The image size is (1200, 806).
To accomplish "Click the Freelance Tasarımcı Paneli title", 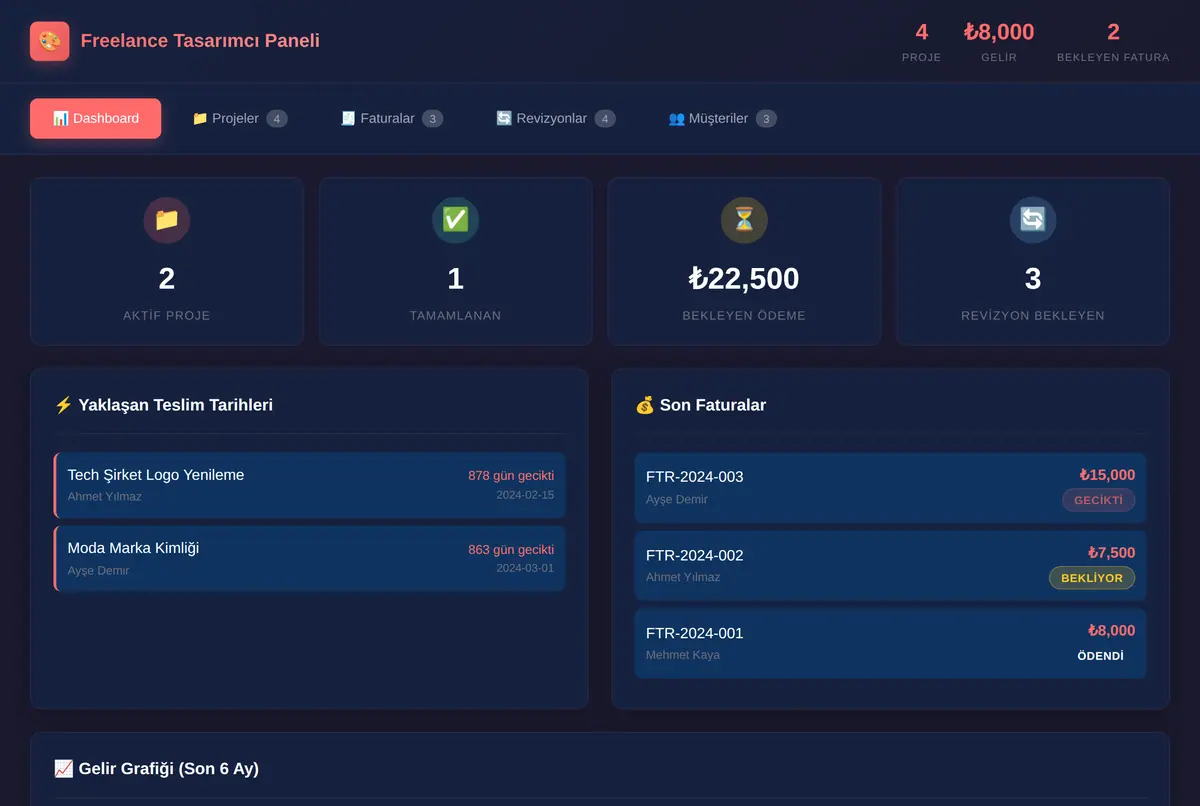I will [200, 41].
